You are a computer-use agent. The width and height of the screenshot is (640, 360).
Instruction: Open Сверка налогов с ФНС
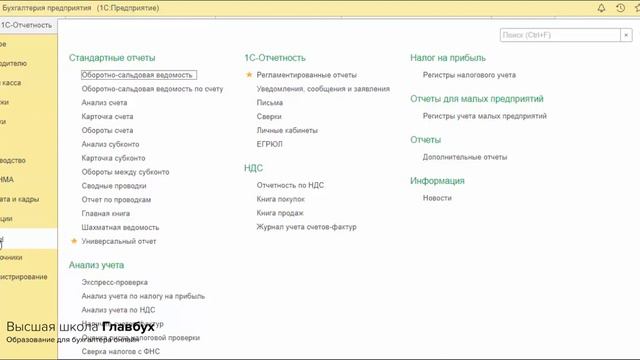(121, 352)
